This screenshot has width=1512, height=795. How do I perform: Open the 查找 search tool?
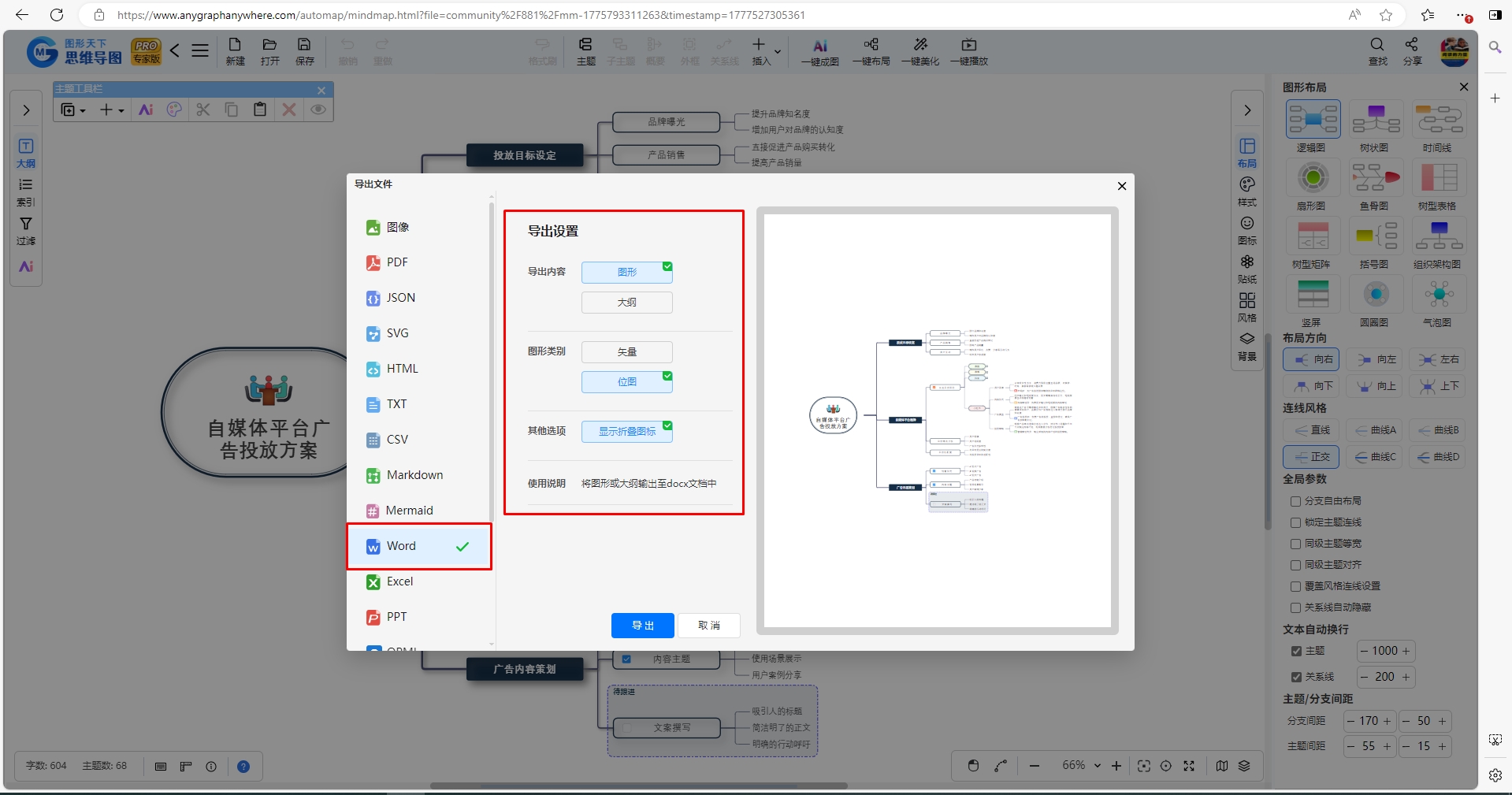pyautogui.click(x=1377, y=51)
